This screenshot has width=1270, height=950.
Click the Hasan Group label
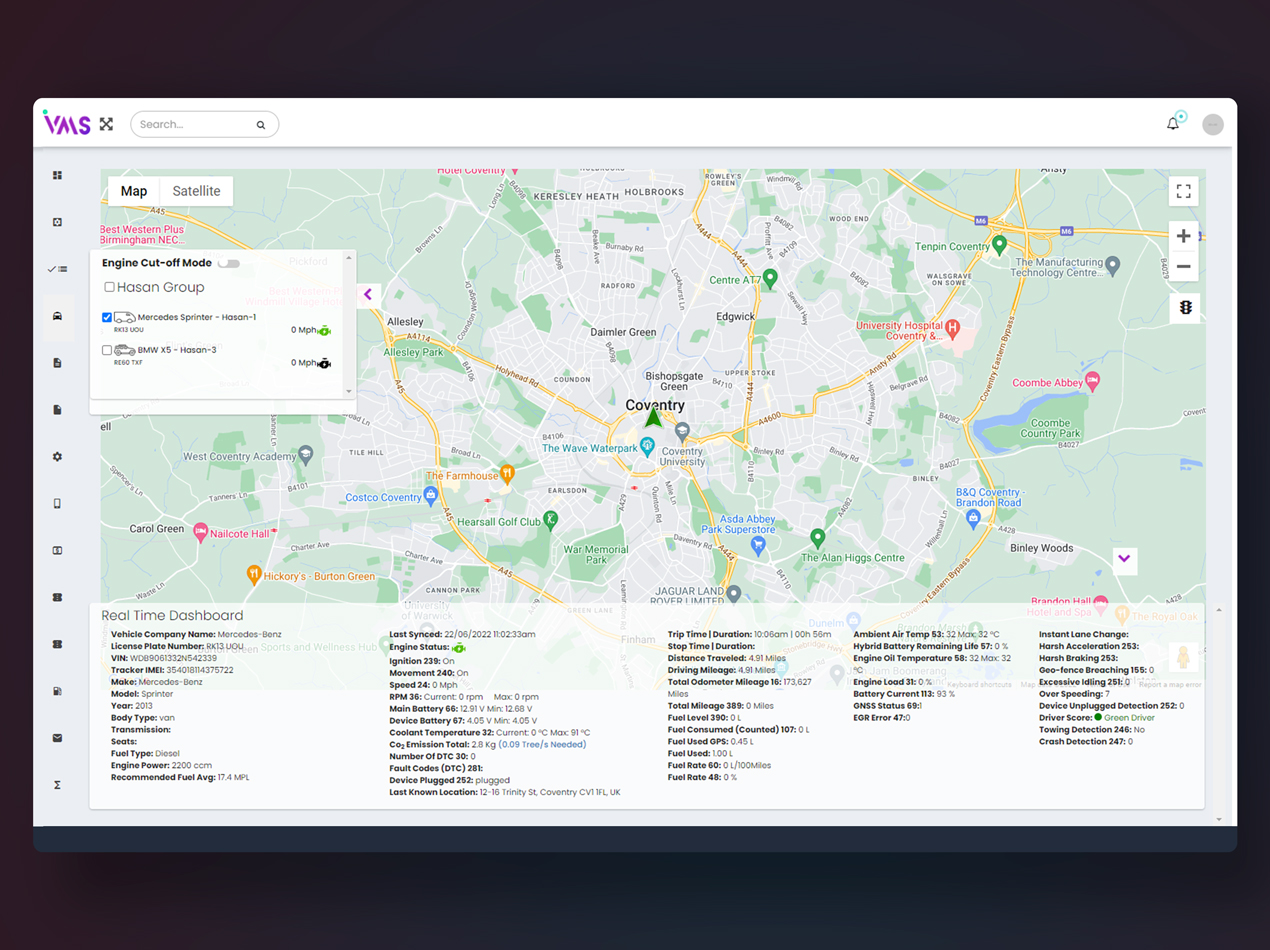point(160,287)
